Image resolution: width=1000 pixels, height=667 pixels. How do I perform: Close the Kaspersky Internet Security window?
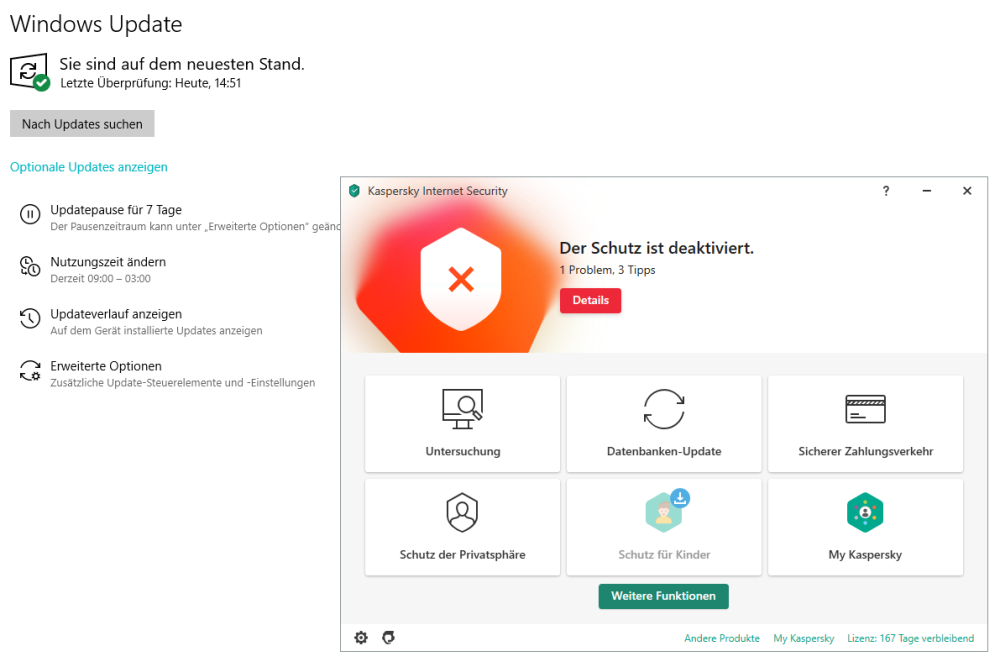coord(967,191)
